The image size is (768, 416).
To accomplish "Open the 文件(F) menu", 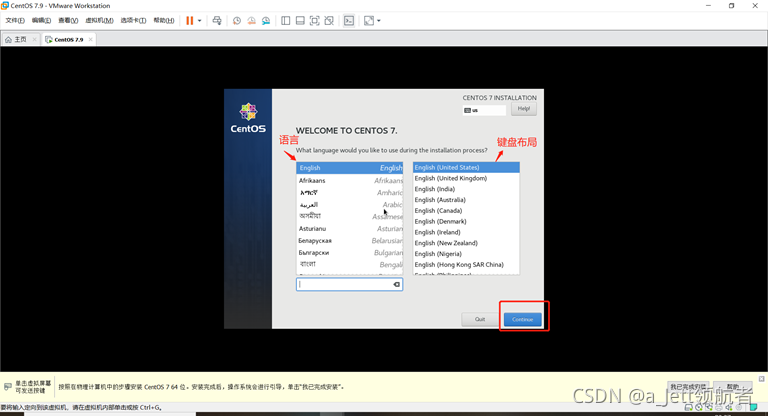I will pyautogui.click(x=15, y=21).
